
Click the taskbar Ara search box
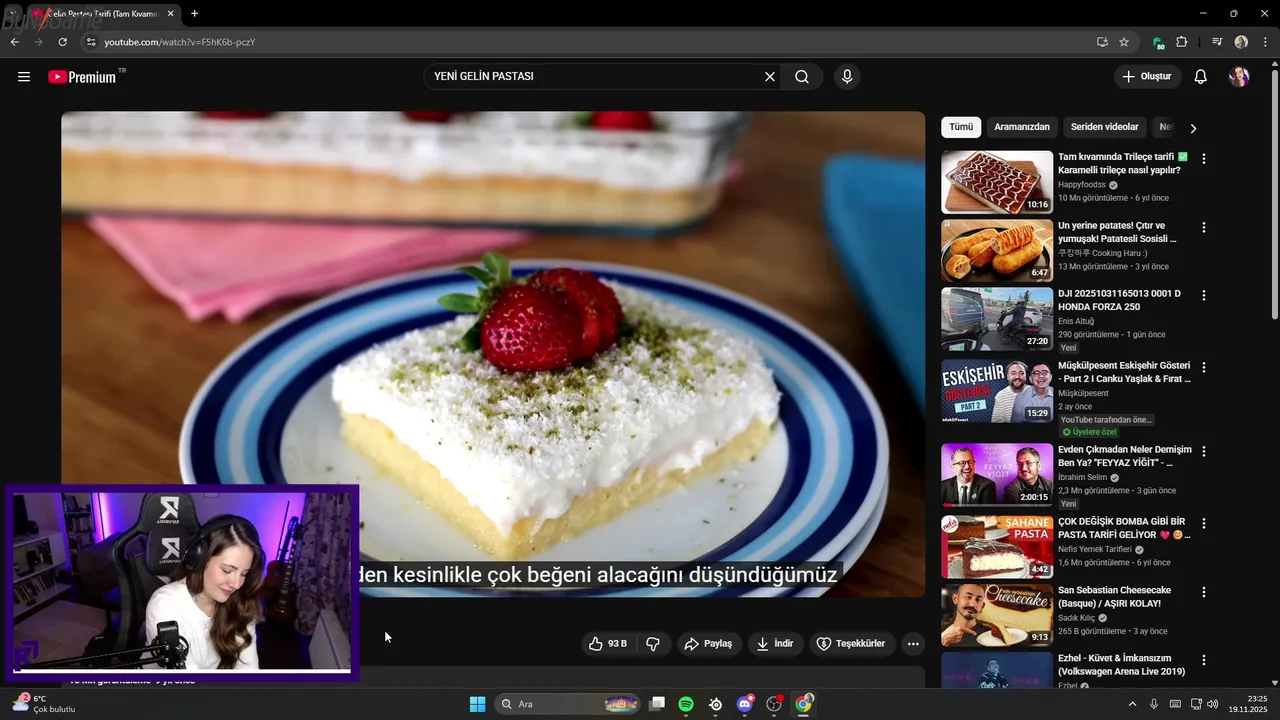568,704
